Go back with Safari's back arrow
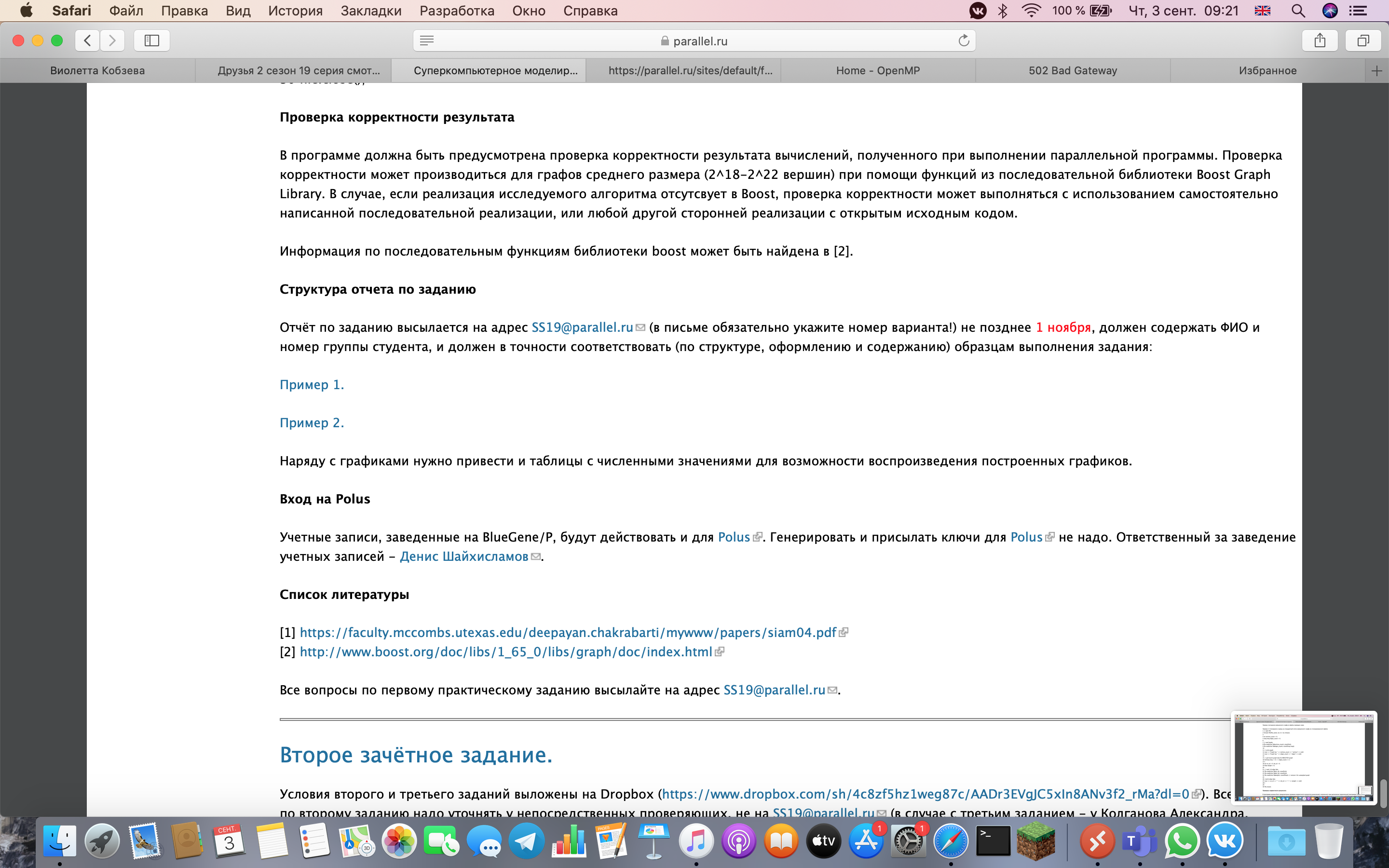The image size is (1389, 868). tap(87, 40)
